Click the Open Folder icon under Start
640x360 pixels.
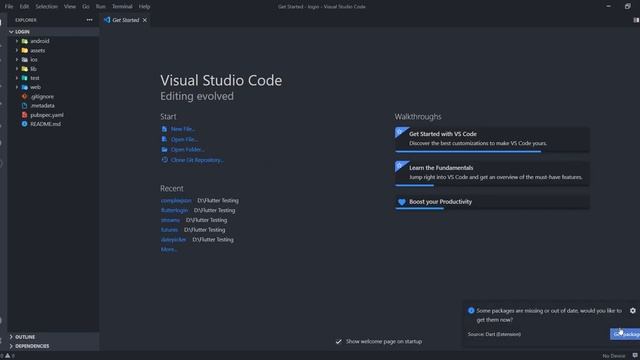164,150
